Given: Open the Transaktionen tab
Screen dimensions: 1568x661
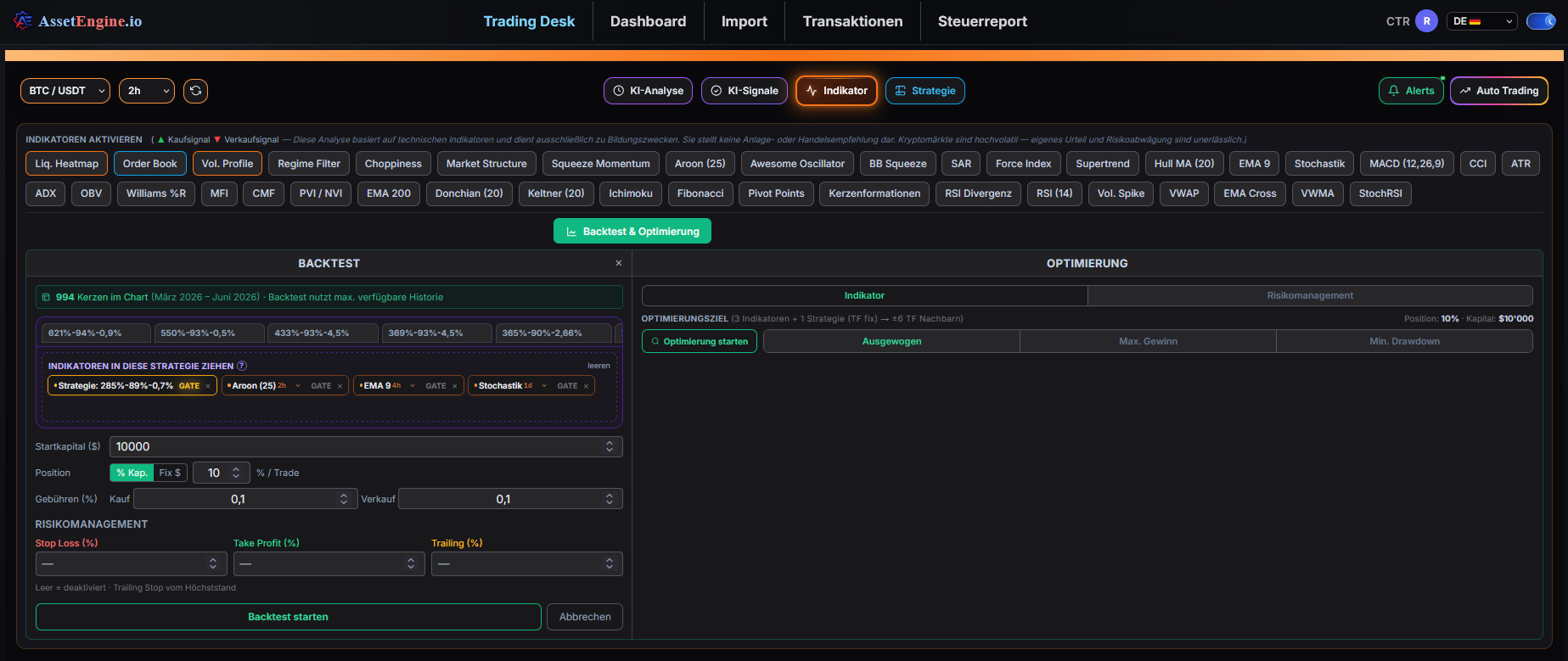Looking at the screenshot, I should coord(853,21).
